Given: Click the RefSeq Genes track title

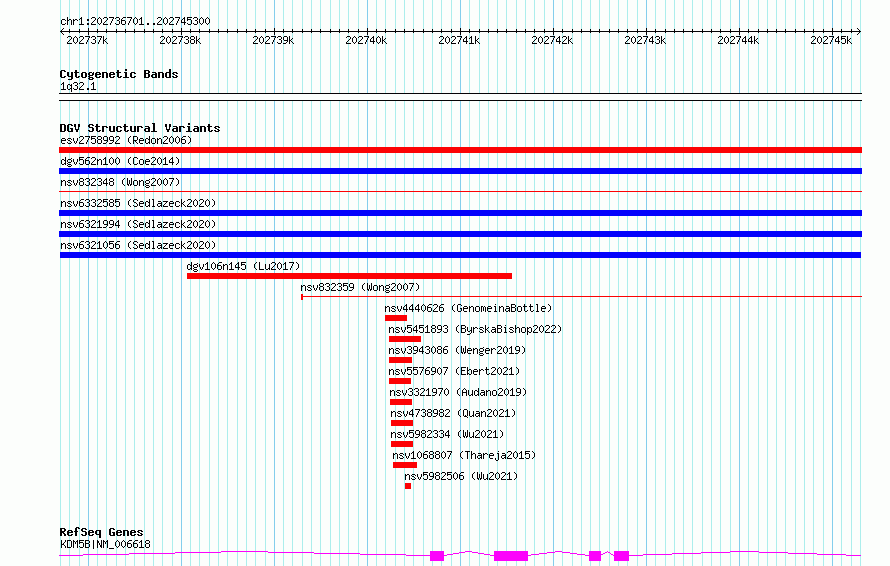Looking at the screenshot, I should coord(101,533).
